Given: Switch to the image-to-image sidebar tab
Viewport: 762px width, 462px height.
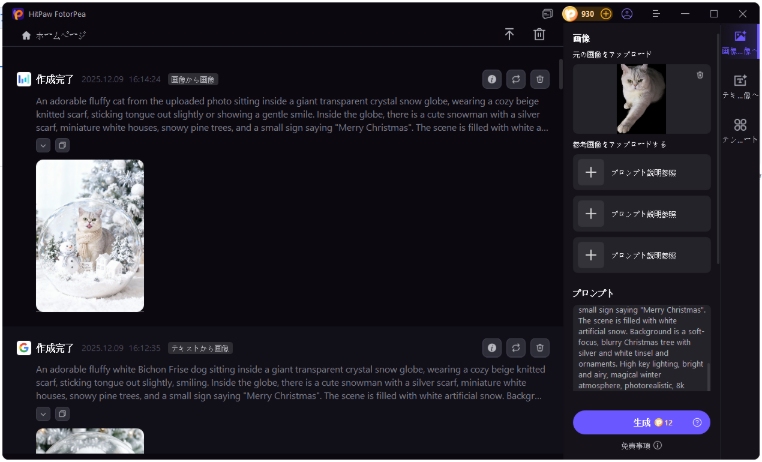Looking at the screenshot, I should (740, 42).
